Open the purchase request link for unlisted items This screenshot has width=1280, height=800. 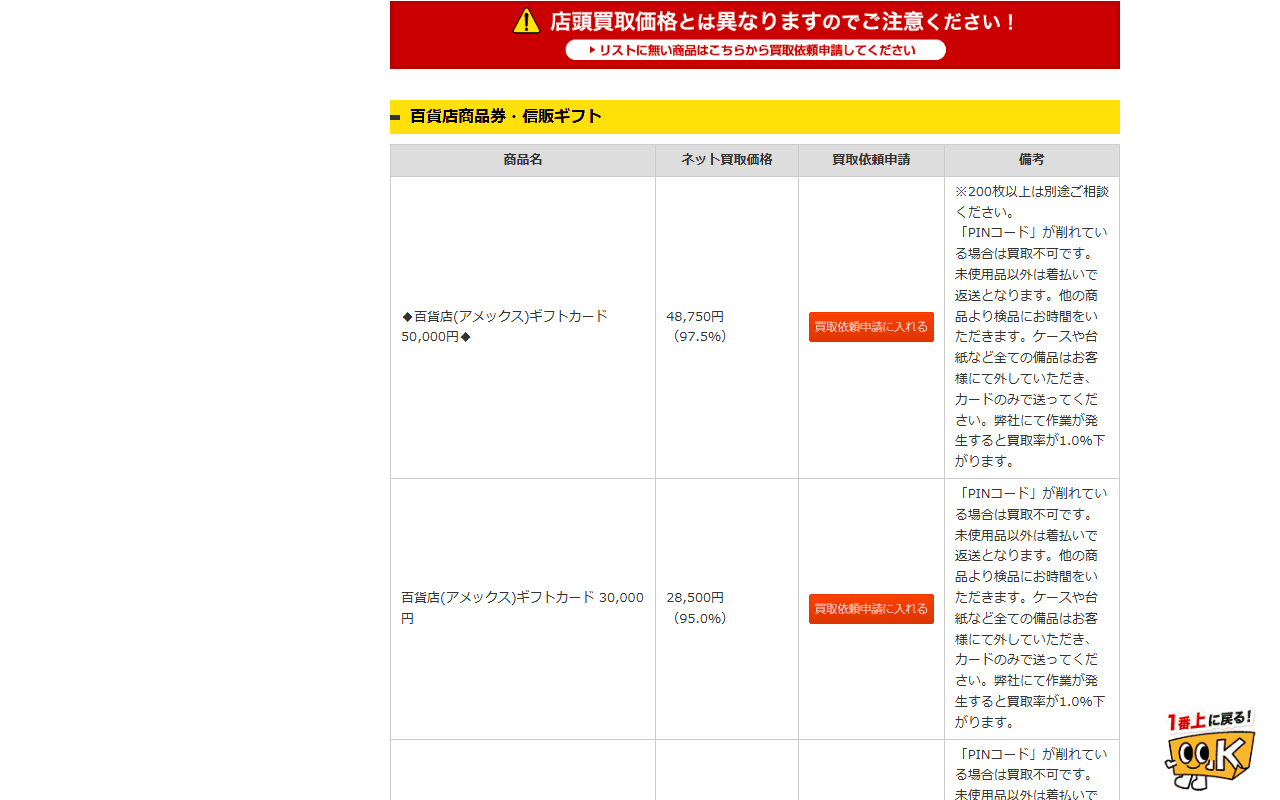pos(755,50)
